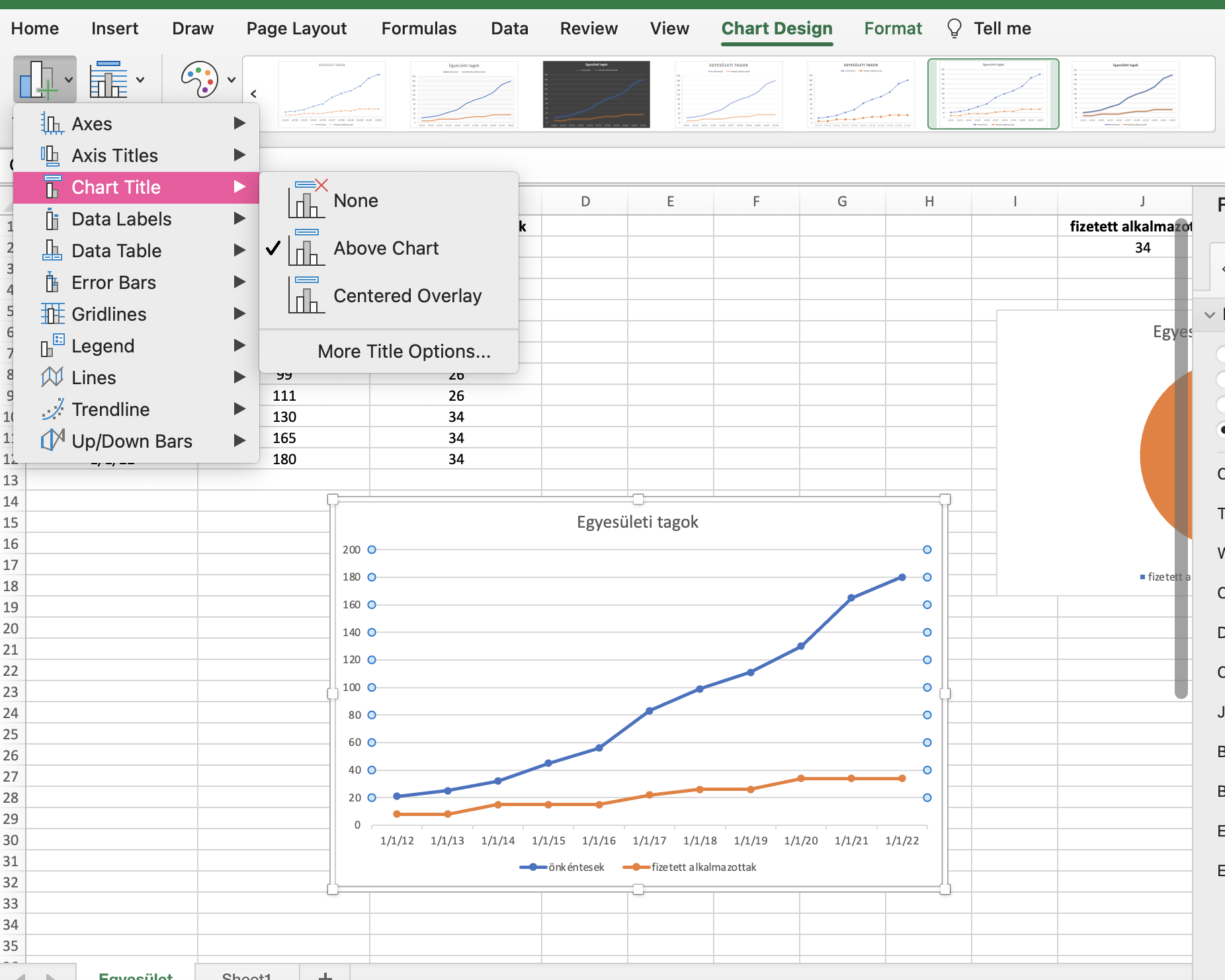Click the Tell me lightbulb icon
The height and width of the screenshot is (980, 1225).
coord(954,28)
